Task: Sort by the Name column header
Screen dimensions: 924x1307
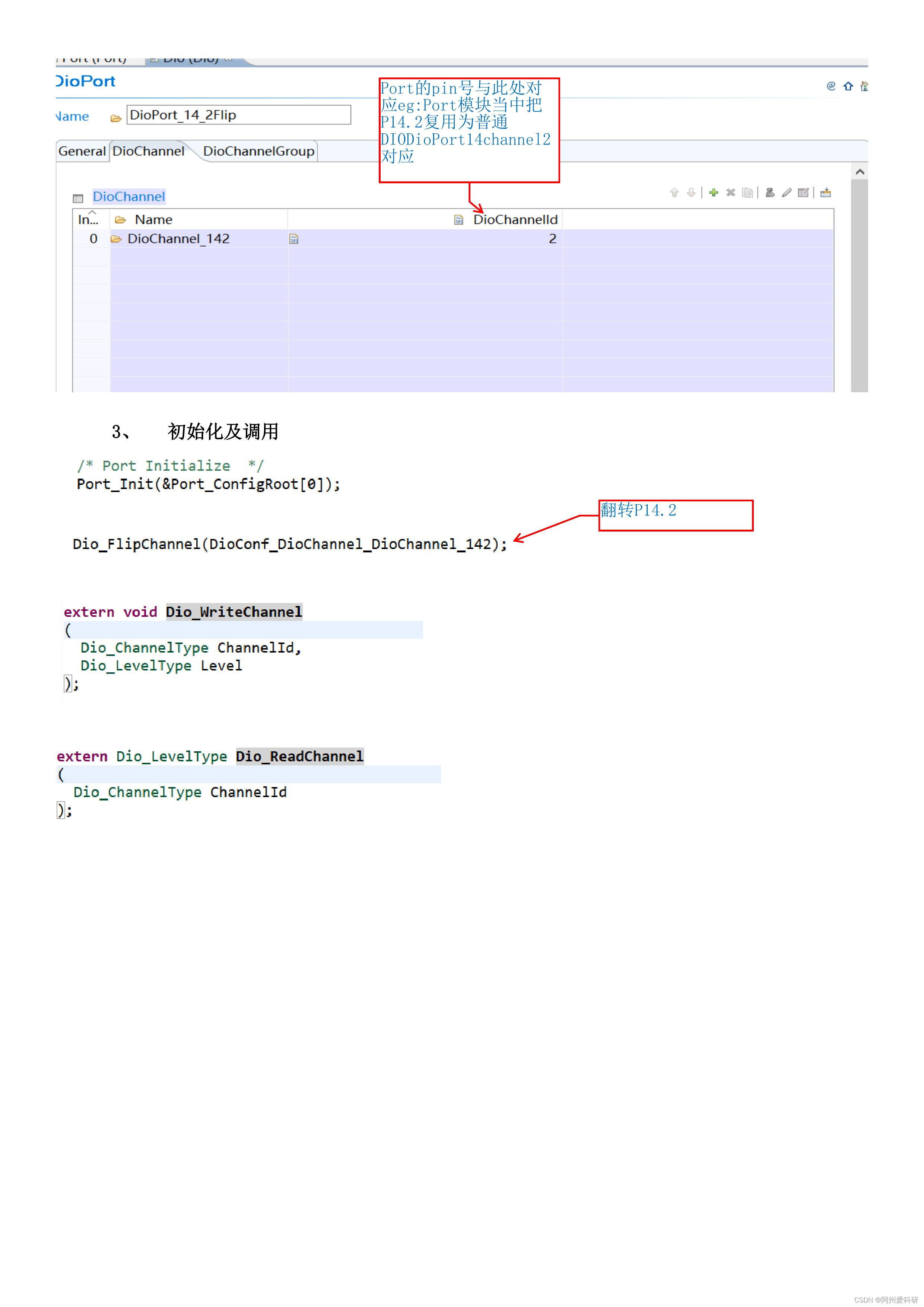Action: tap(199, 220)
